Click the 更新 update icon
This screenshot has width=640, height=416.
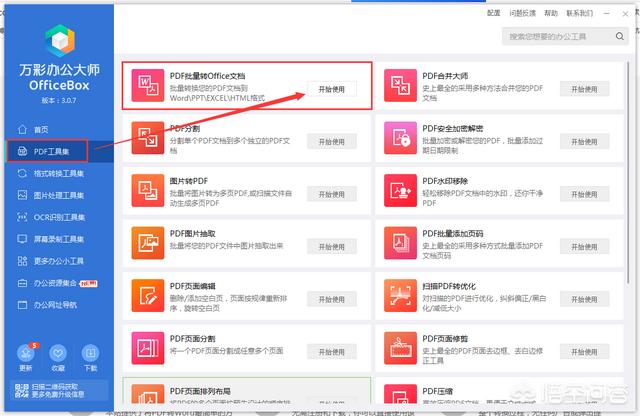(26, 353)
